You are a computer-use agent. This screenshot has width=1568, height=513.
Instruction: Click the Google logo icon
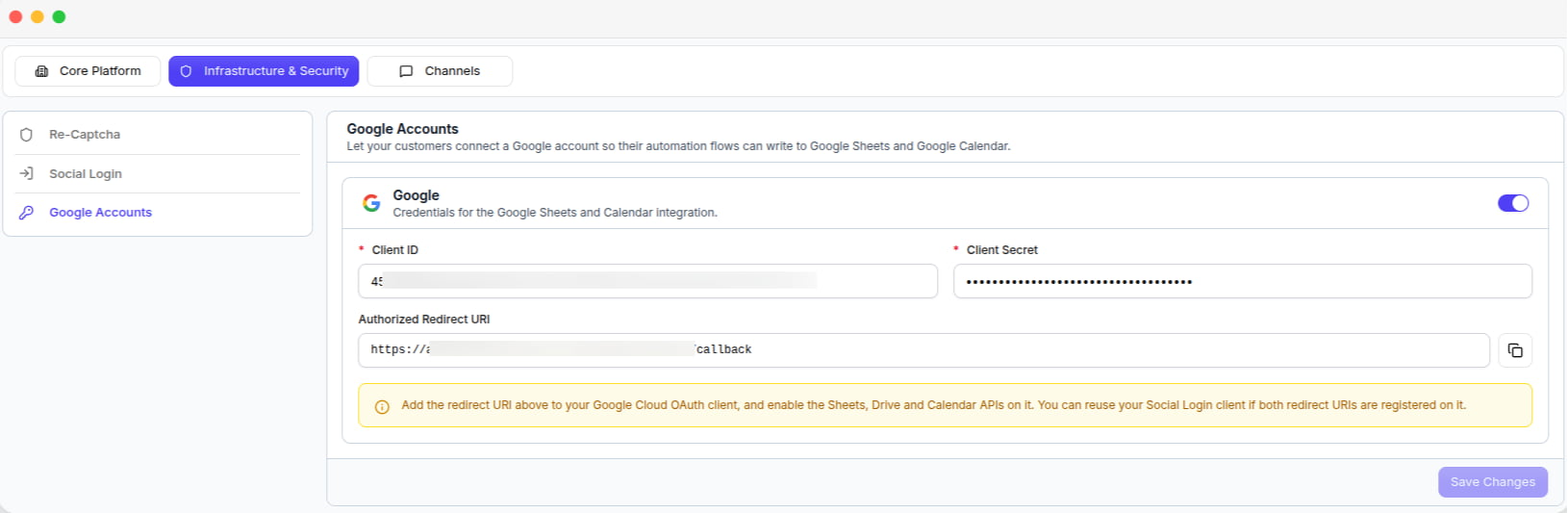tap(371, 203)
